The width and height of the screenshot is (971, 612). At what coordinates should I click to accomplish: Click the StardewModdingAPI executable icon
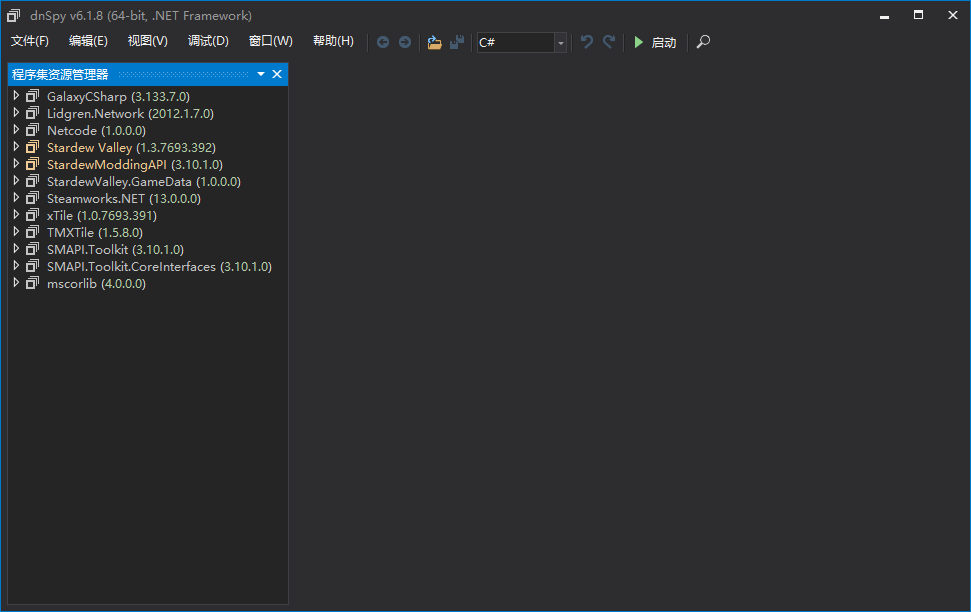[32, 164]
